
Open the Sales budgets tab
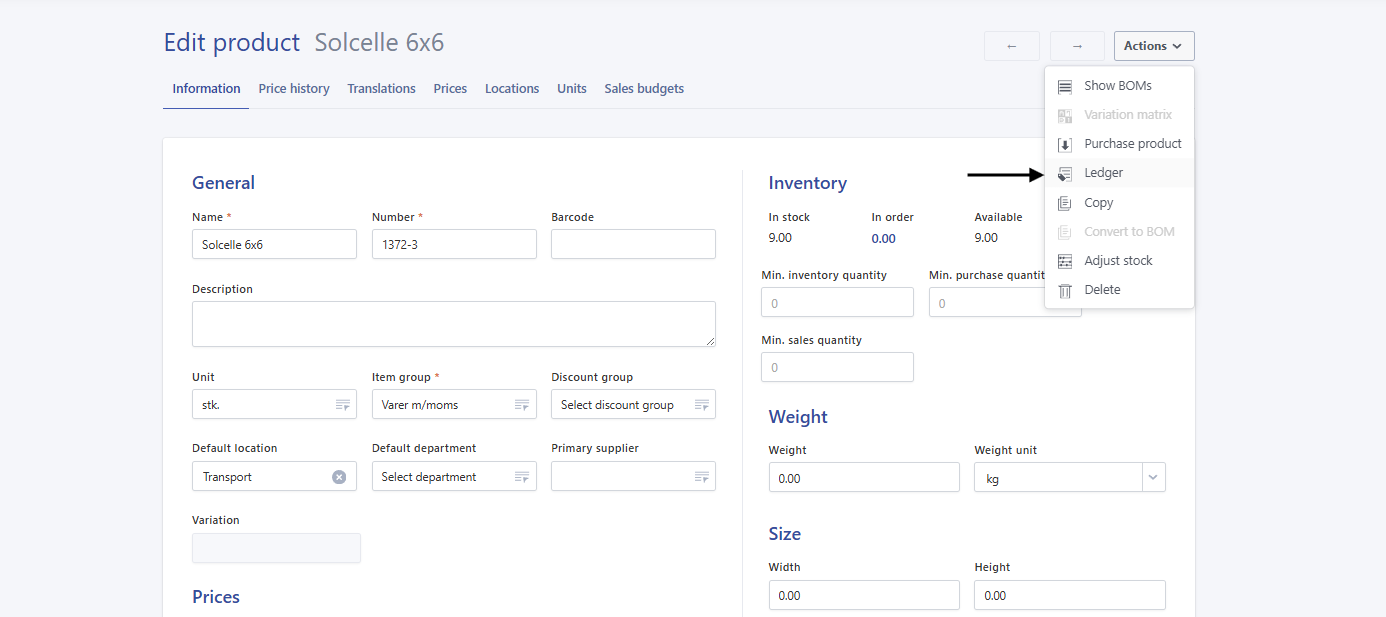(644, 89)
